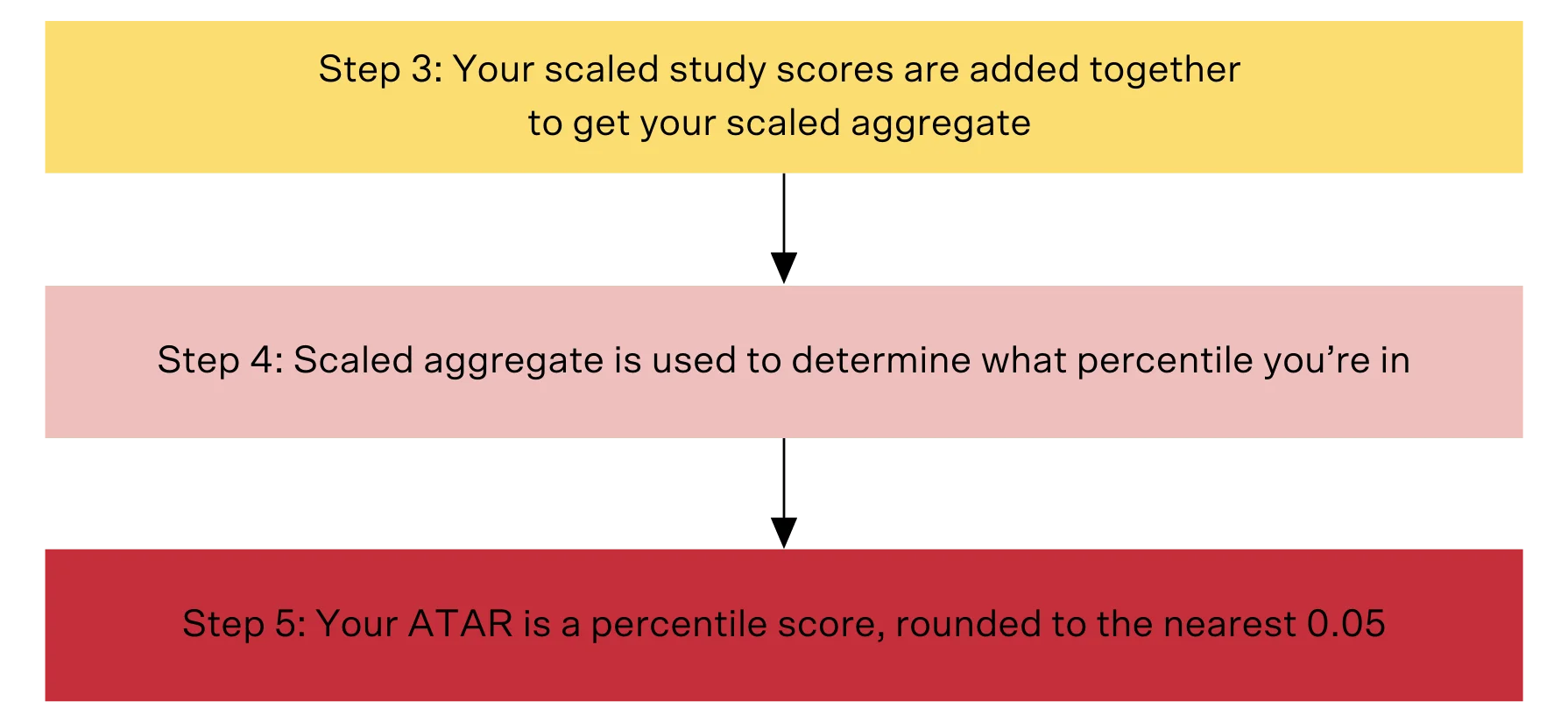Select the yellow Step 3 box

pyautogui.click(x=784, y=96)
